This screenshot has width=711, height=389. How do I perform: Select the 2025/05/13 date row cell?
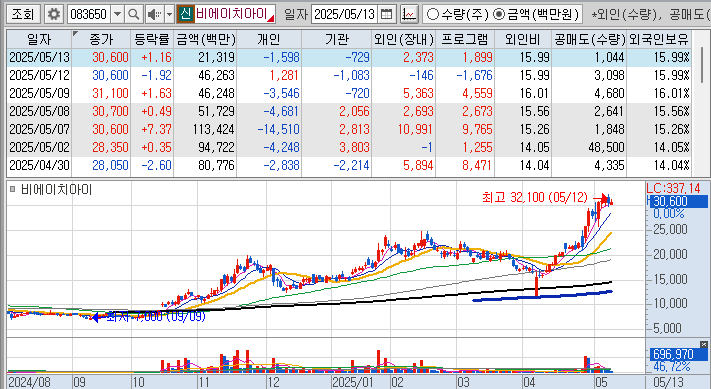[39, 58]
